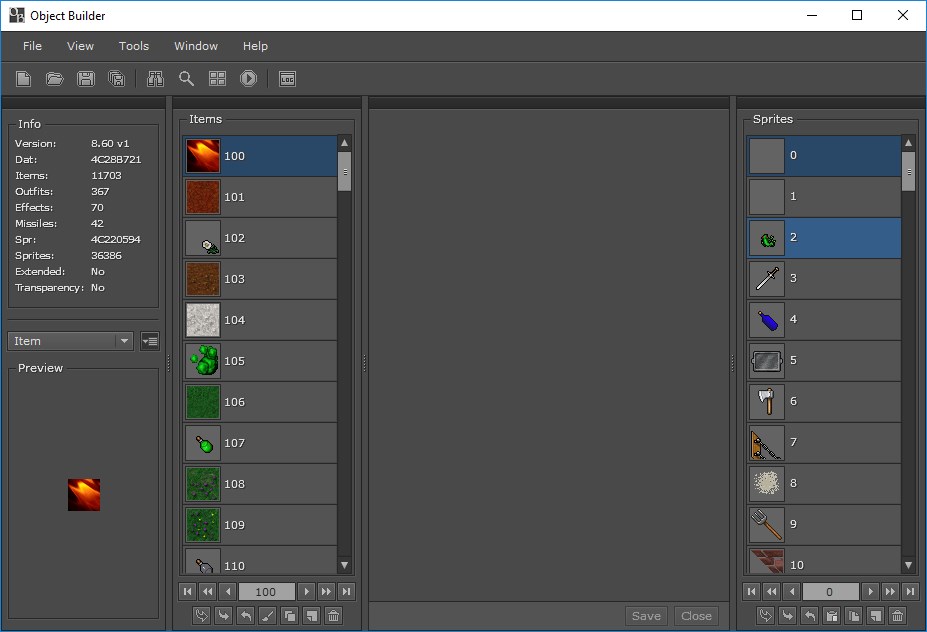Viewport: 927px width, 632px height.
Task: Click the Sprites panel new sprite icon
Action: pyautogui.click(x=876, y=616)
